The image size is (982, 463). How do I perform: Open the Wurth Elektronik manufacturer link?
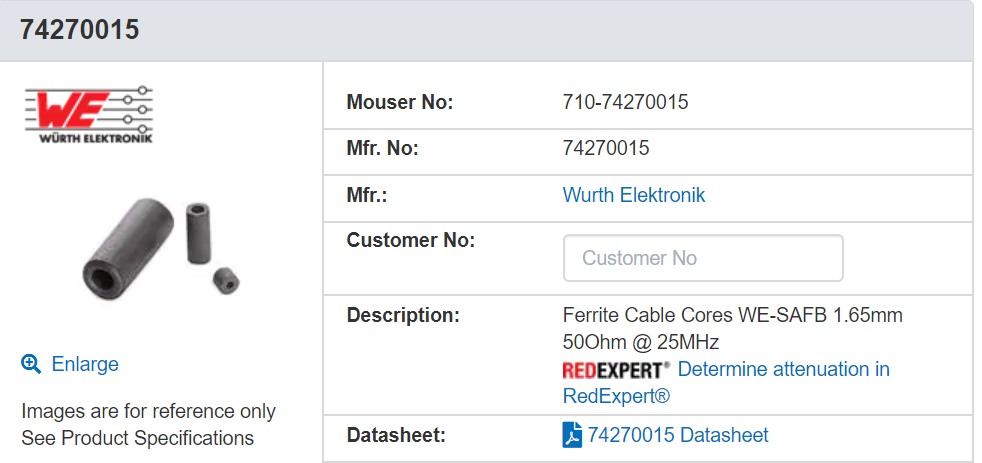[634, 195]
